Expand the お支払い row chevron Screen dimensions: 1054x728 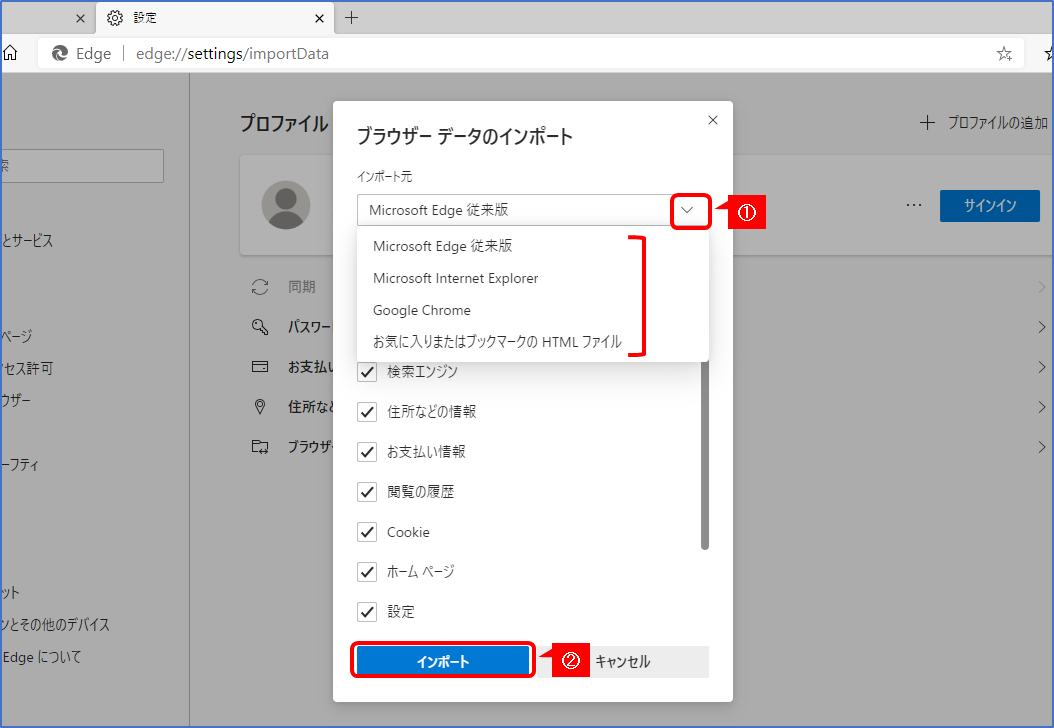coord(1041,367)
